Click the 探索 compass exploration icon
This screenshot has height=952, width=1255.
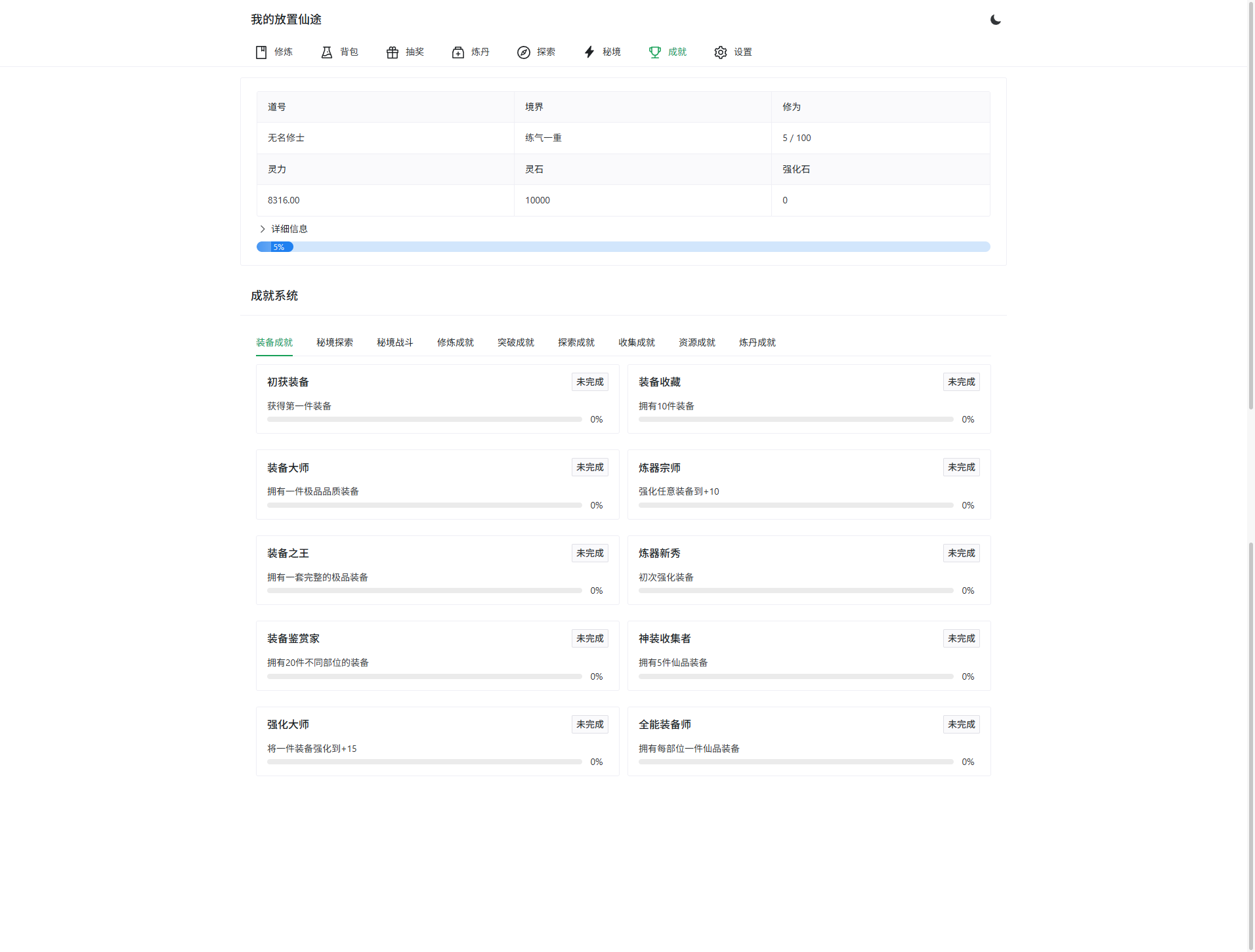(536, 52)
